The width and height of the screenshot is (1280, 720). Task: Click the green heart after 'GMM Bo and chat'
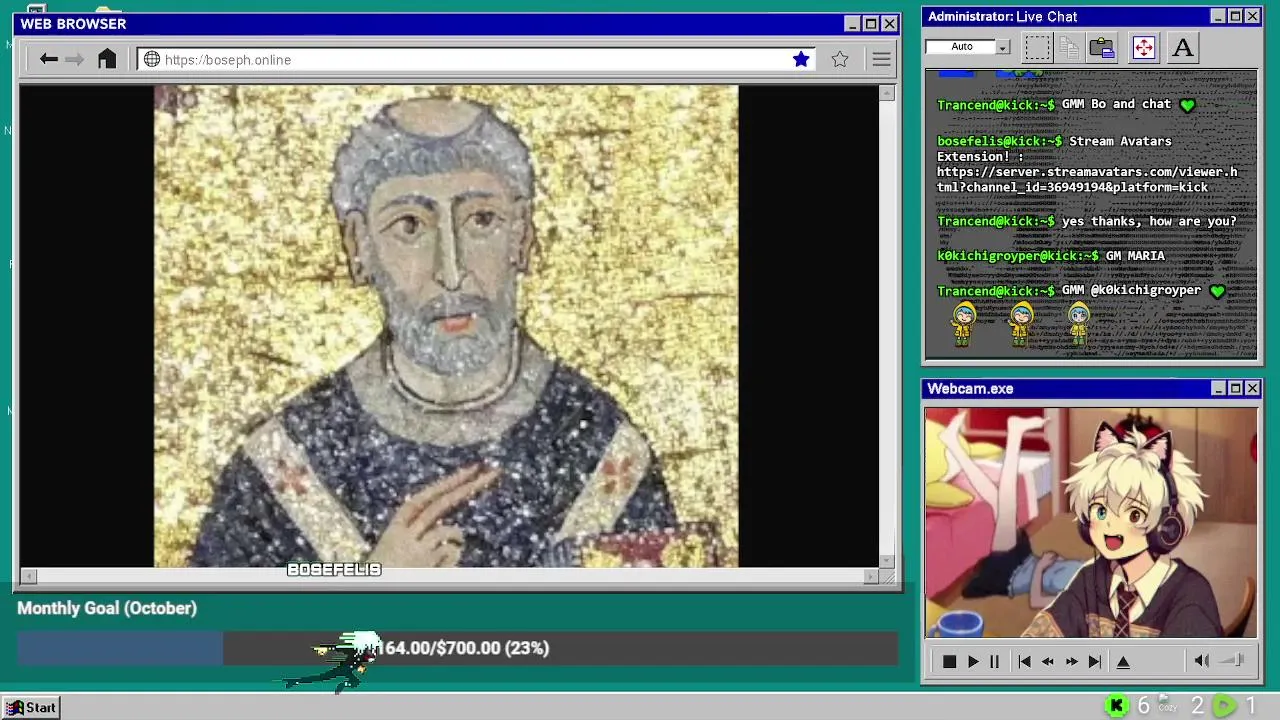[1187, 105]
